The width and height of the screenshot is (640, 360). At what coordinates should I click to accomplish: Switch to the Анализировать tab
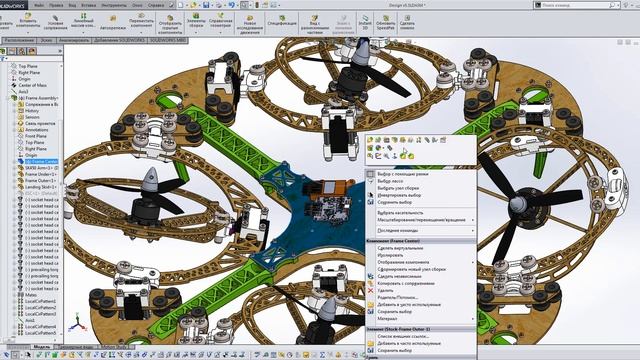click(x=74, y=40)
